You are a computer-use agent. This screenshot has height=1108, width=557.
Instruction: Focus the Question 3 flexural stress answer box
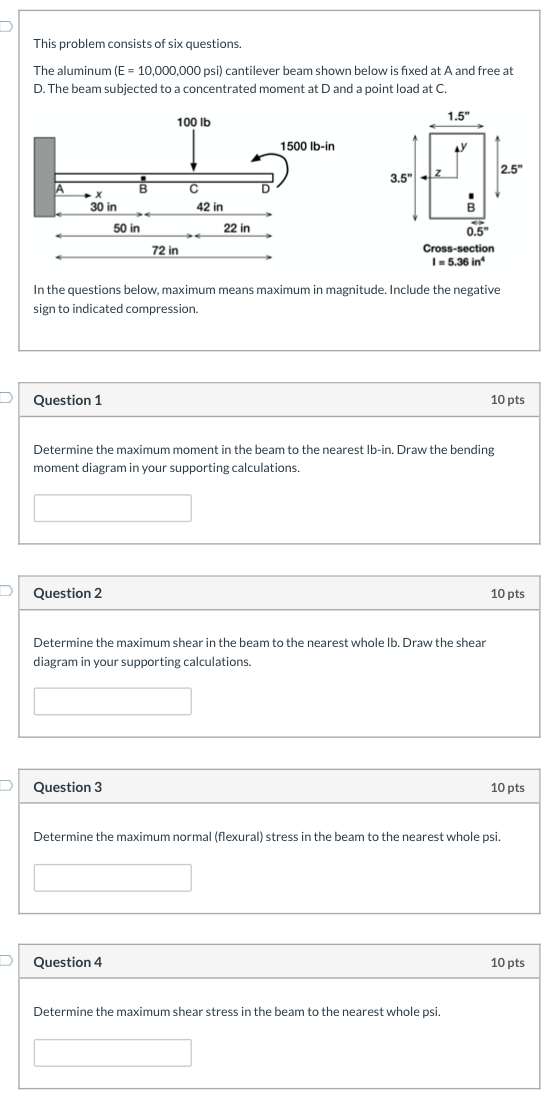pyautogui.click(x=112, y=878)
